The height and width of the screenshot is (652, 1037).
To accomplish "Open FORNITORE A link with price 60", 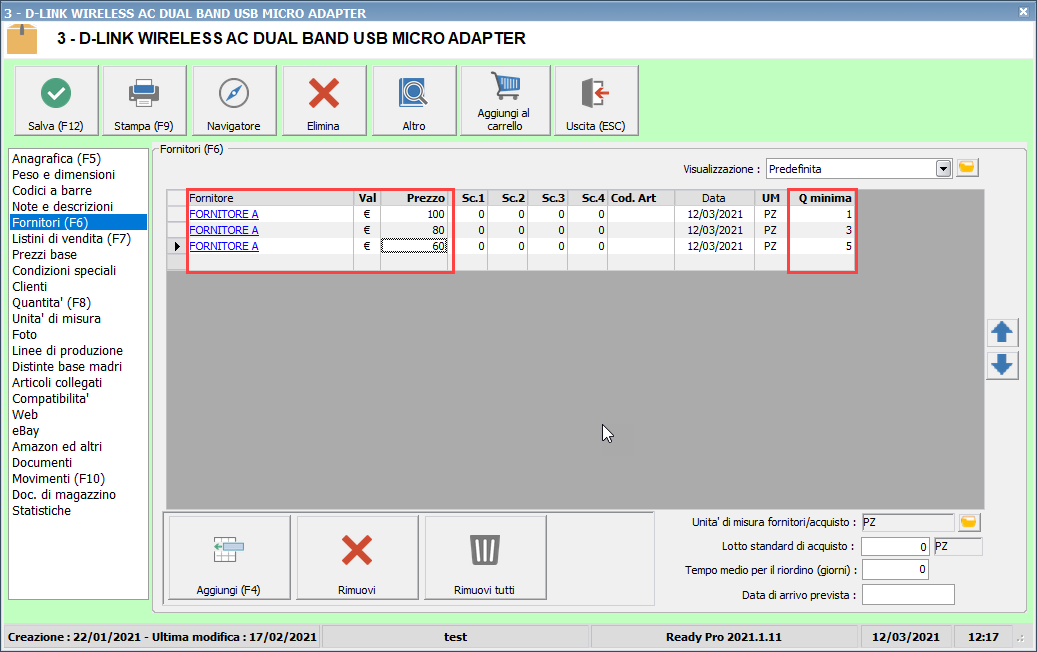I will point(224,246).
